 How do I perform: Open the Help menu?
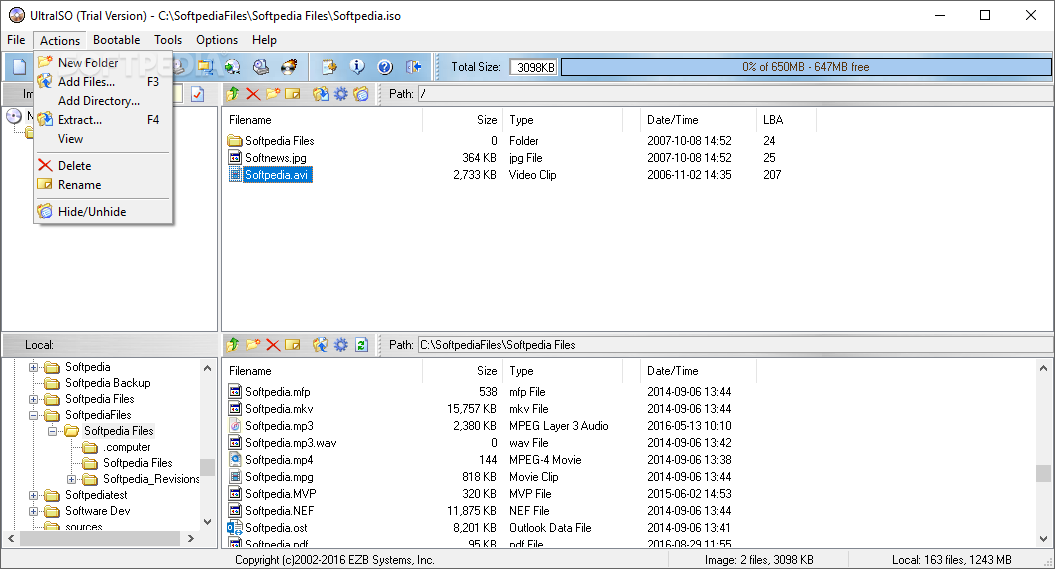264,40
